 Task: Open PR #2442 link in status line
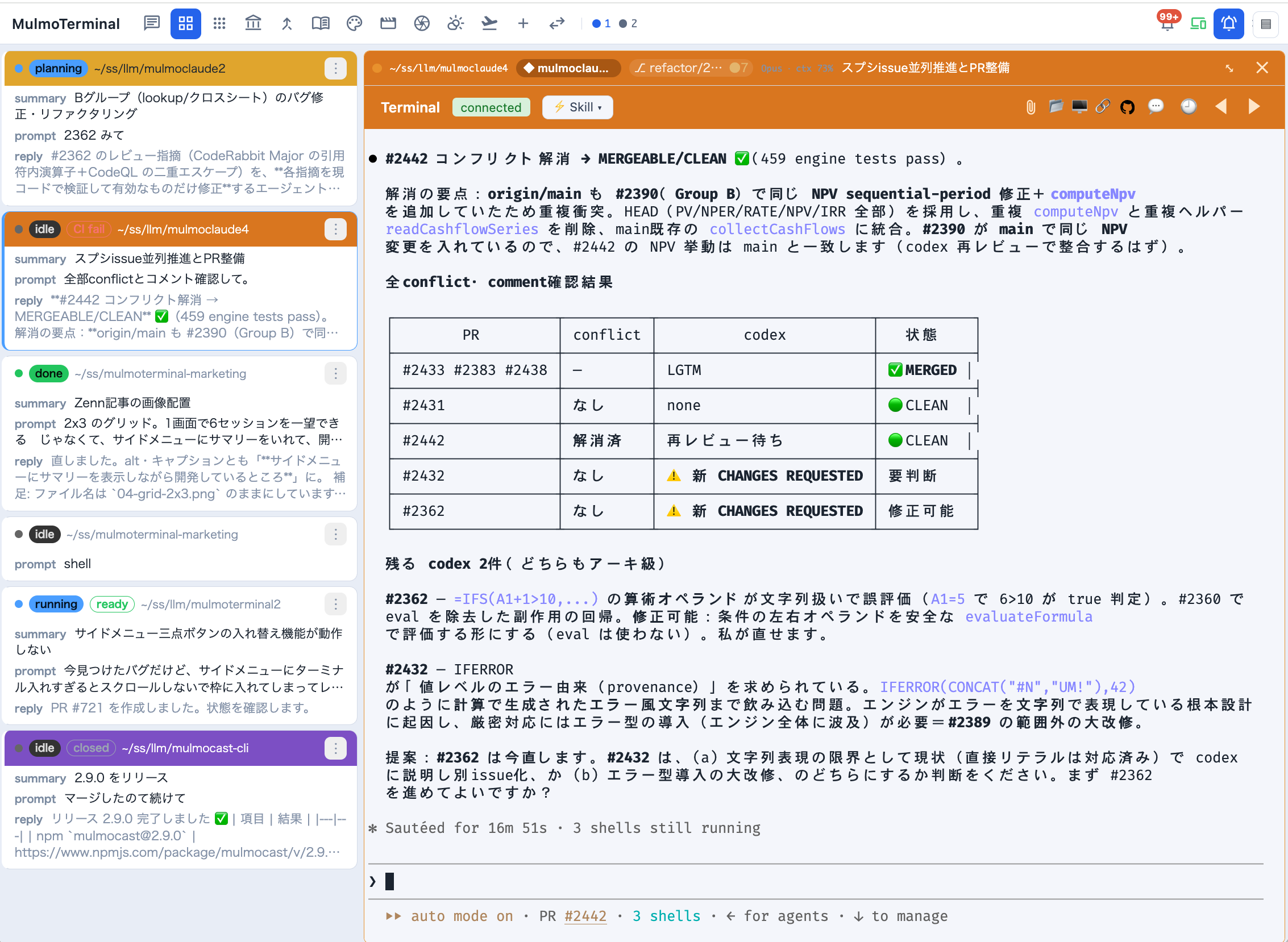click(585, 916)
